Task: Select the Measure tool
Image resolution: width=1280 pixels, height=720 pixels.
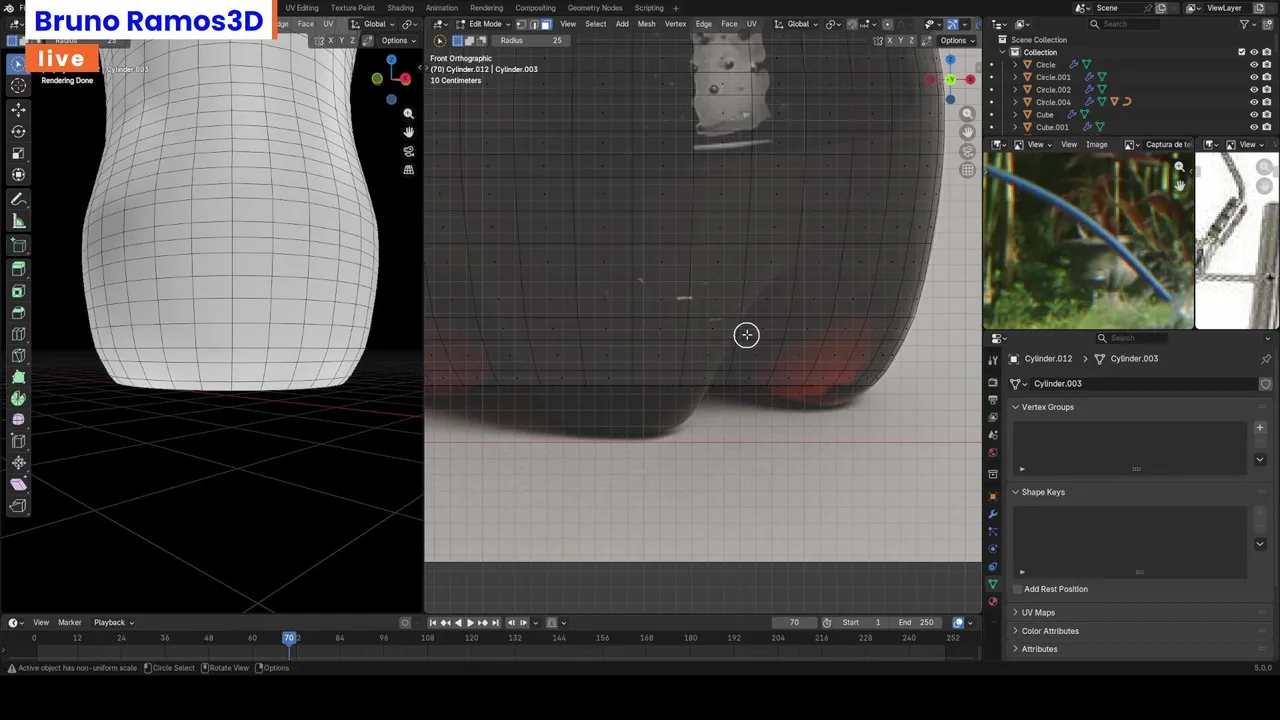Action: click(18, 221)
